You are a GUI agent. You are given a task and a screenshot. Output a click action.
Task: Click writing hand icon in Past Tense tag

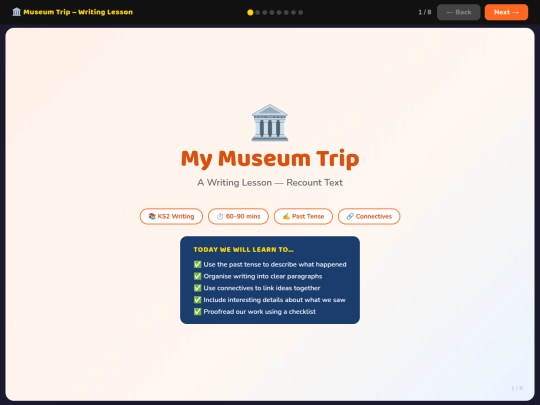(286, 216)
